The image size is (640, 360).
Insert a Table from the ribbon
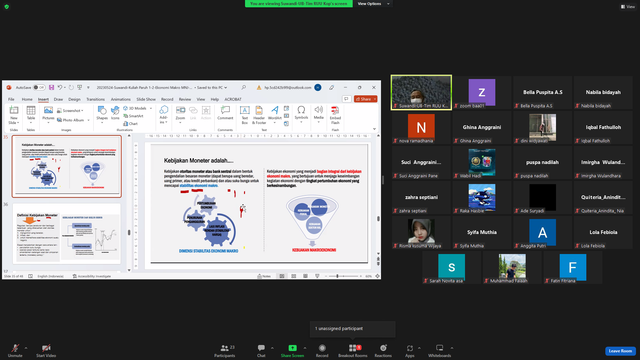tap(31, 115)
